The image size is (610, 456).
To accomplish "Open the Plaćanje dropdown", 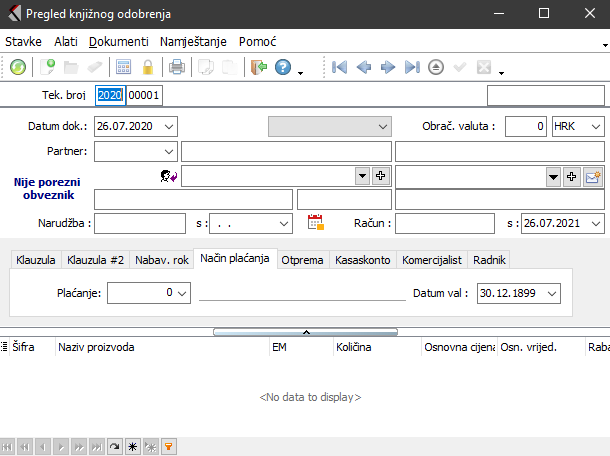I will (181, 293).
